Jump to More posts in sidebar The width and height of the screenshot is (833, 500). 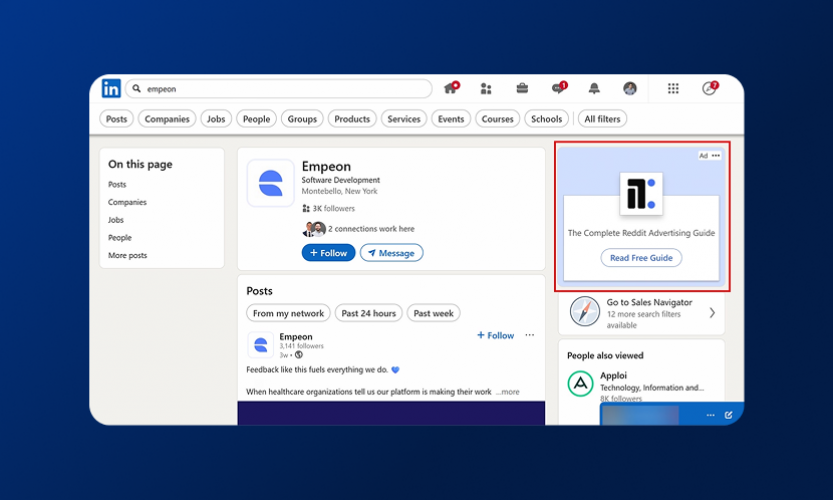tap(128, 255)
